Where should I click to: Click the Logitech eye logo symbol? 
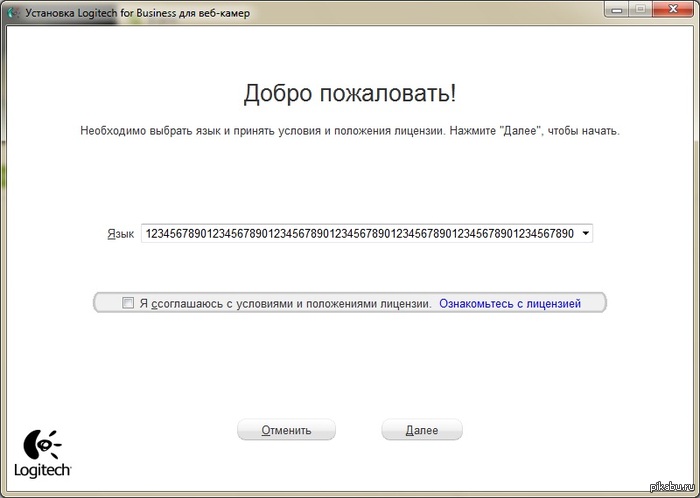pos(41,443)
